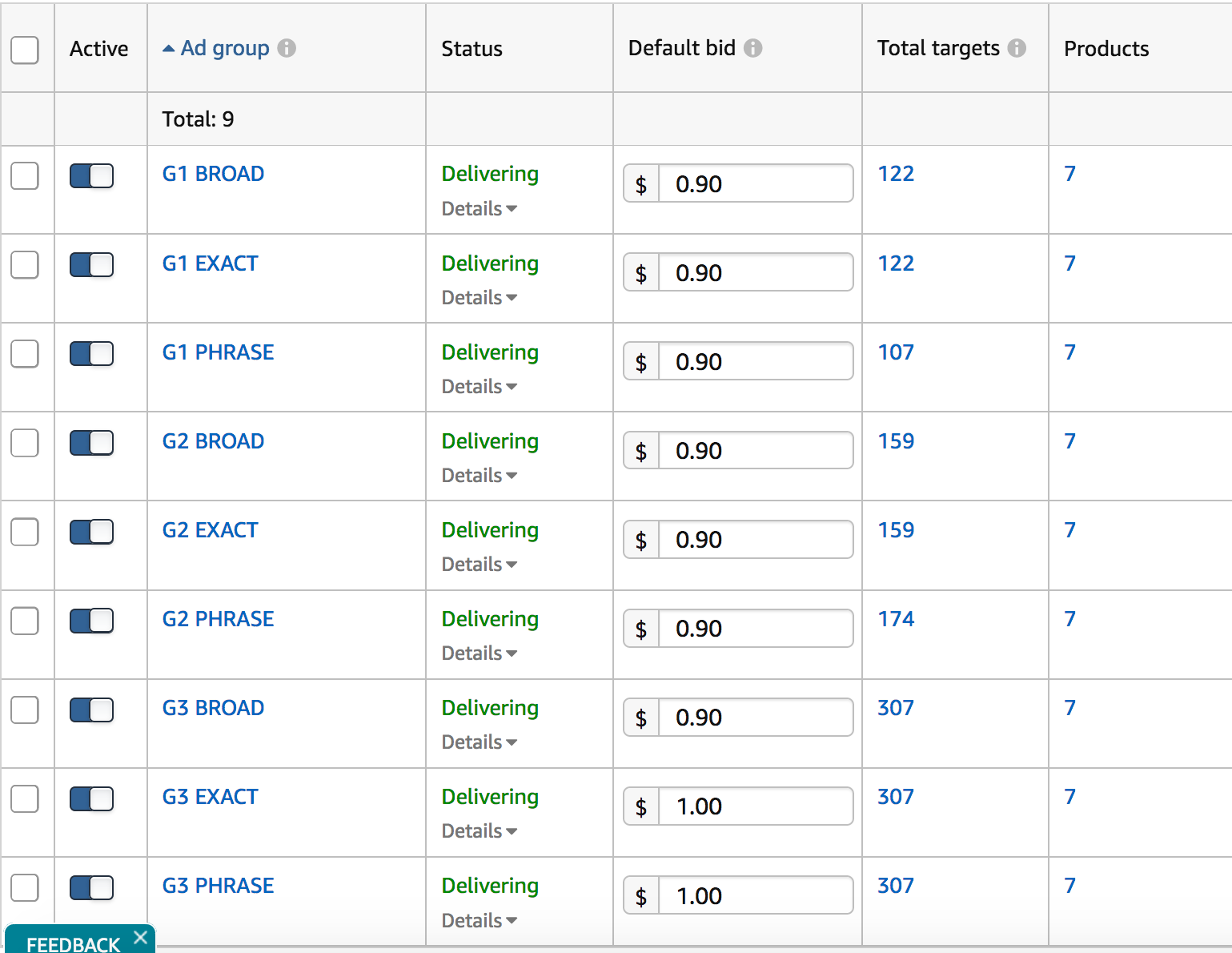Screen dimensions: 1232x953
Task: Sort by the Ad group column header
Action: 225,49
